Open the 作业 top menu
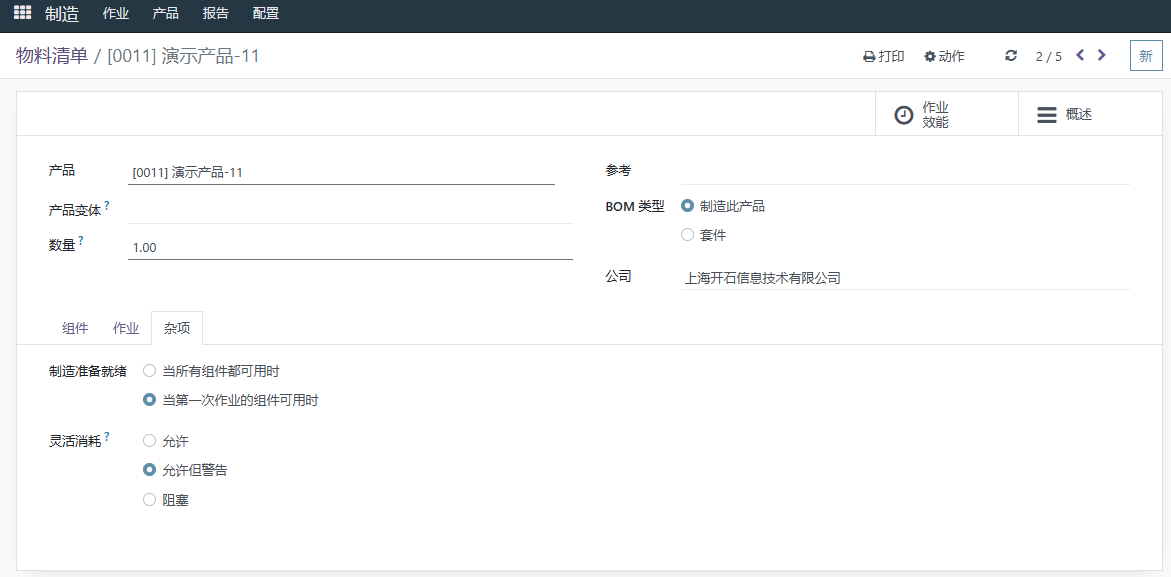This screenshot has width=1171, height=577. [116, 13]
